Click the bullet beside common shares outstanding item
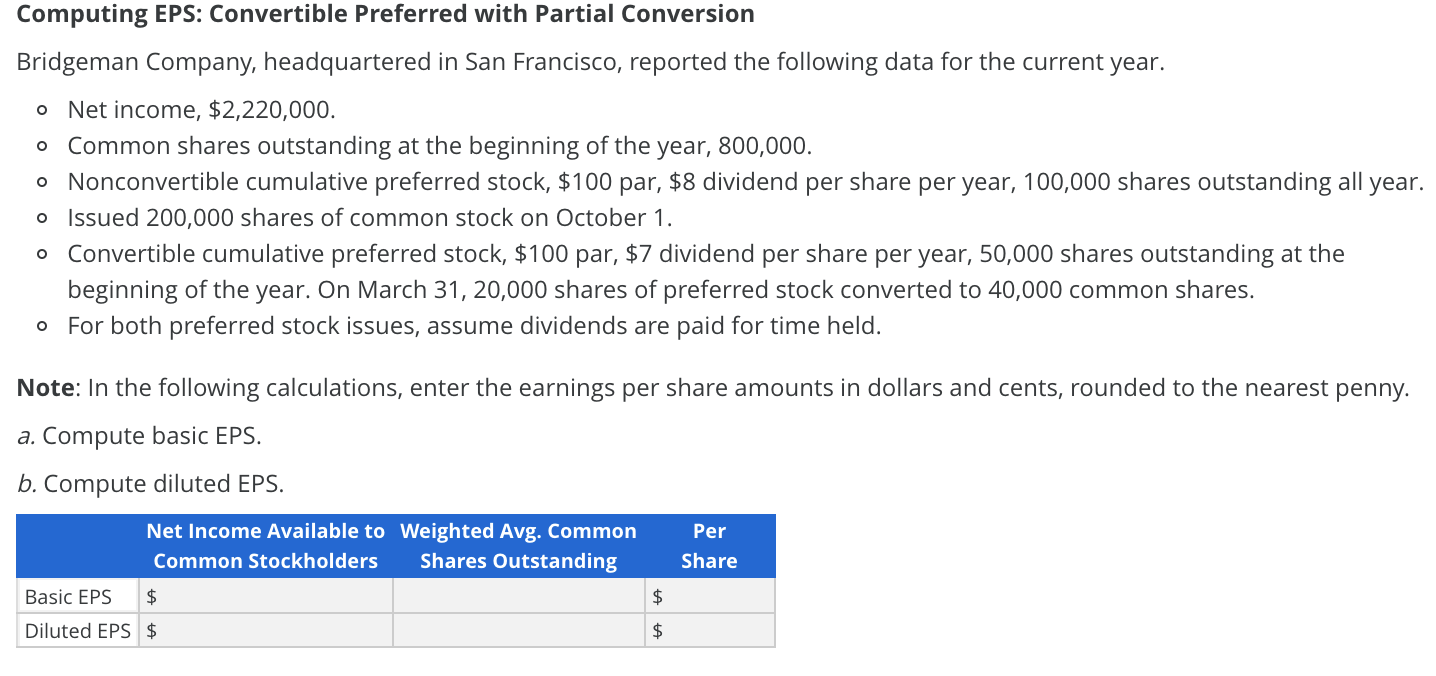1436x676 pixels. (x=41, y=146)
